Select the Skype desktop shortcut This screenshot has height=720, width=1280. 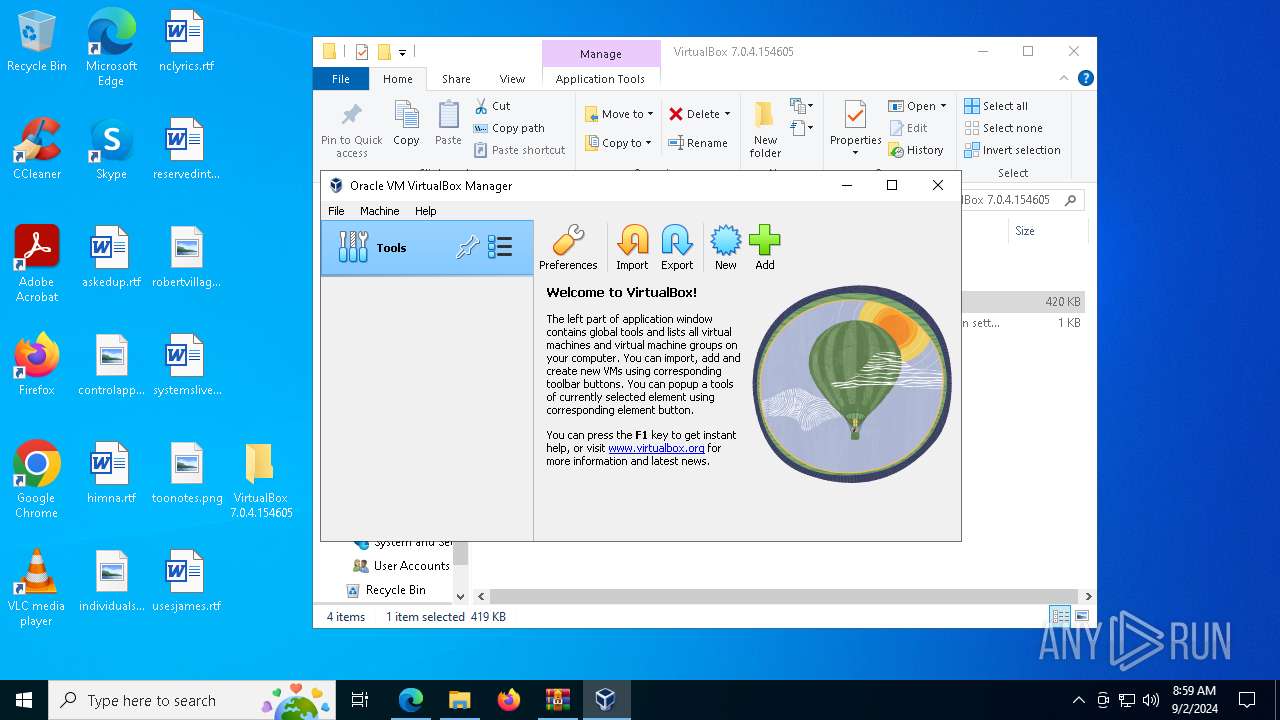click(111, 149)
